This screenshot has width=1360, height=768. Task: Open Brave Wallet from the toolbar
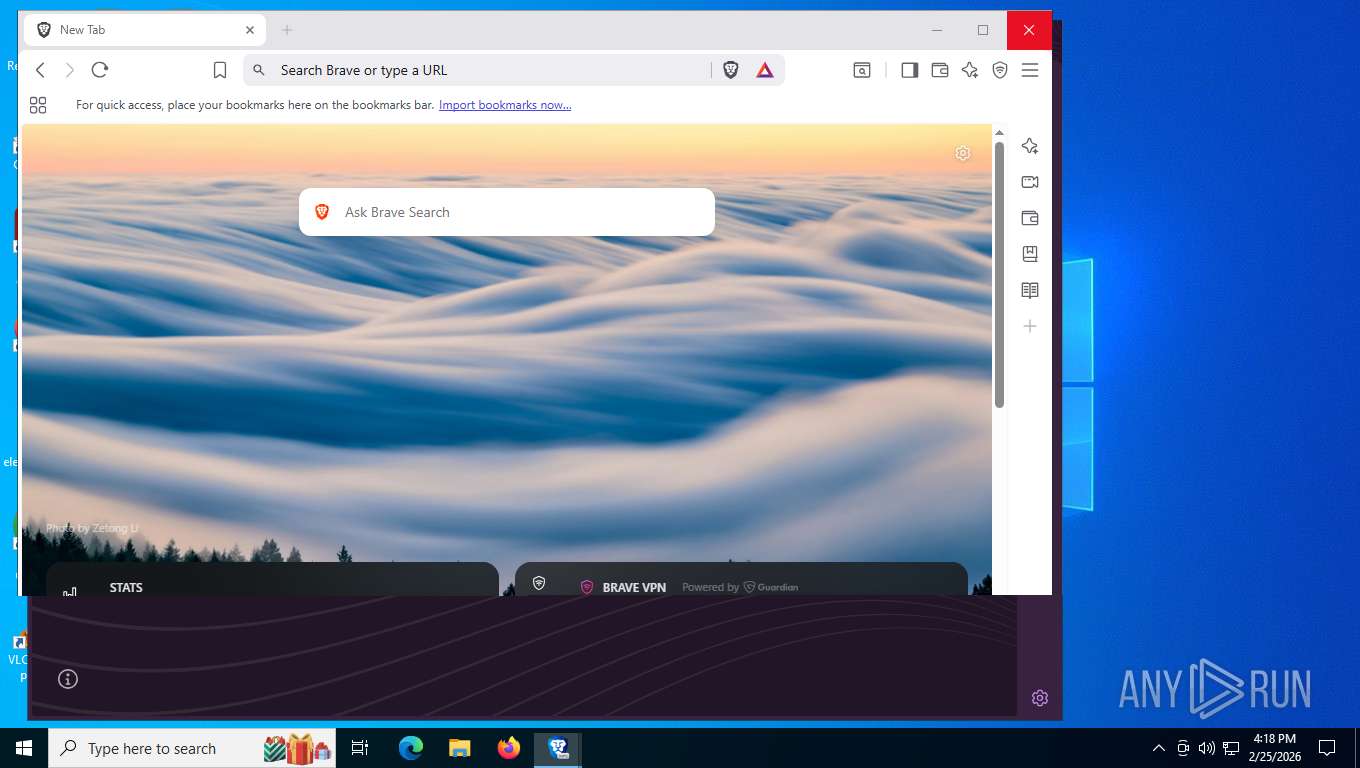coord(940,70)
